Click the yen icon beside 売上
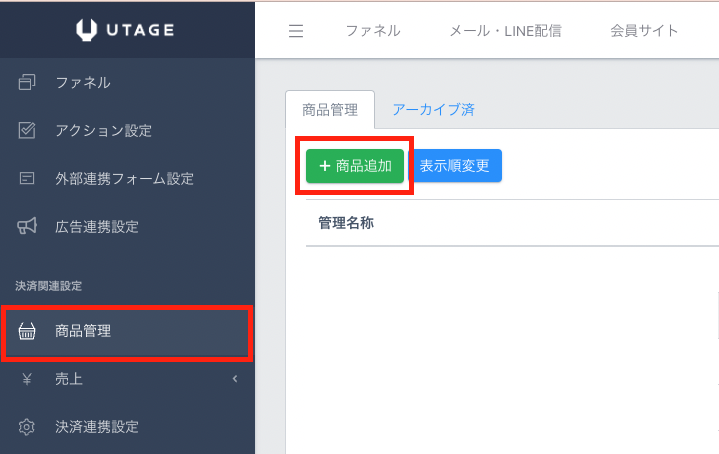This screenshot has width=719, height=454. coord(28,379)
